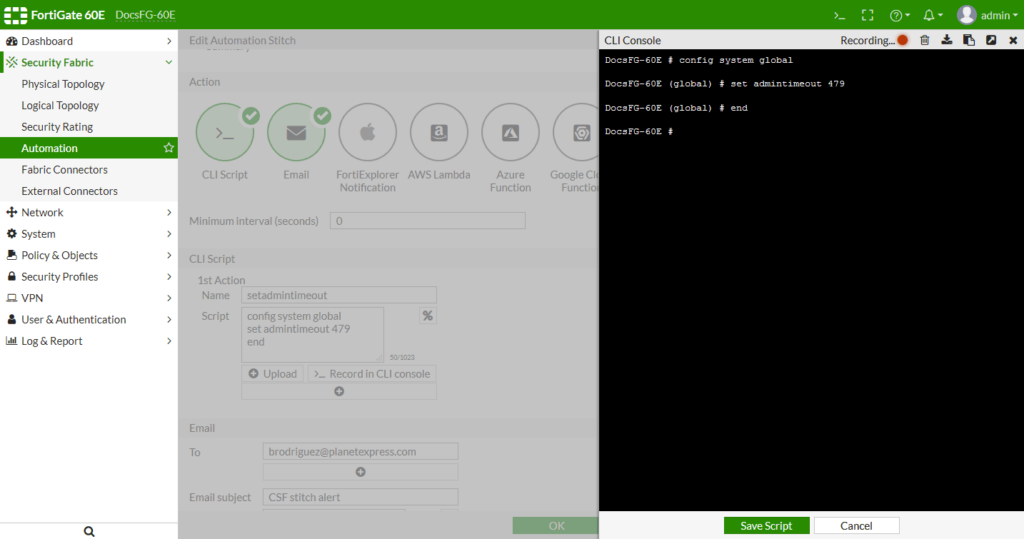Go to Physical Topology page

point(63,84)
